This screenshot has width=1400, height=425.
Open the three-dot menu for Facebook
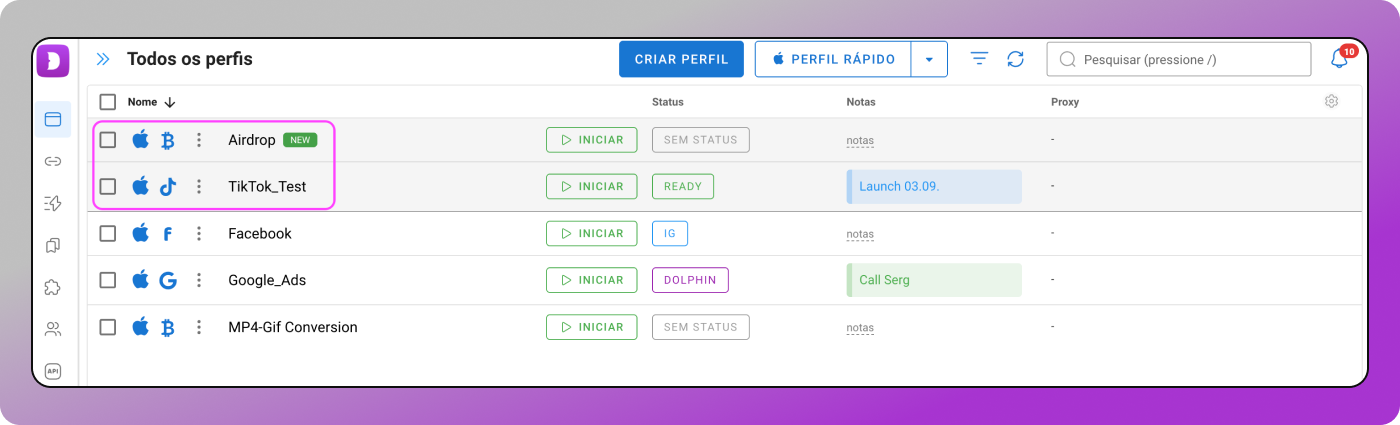coord(199,233)
